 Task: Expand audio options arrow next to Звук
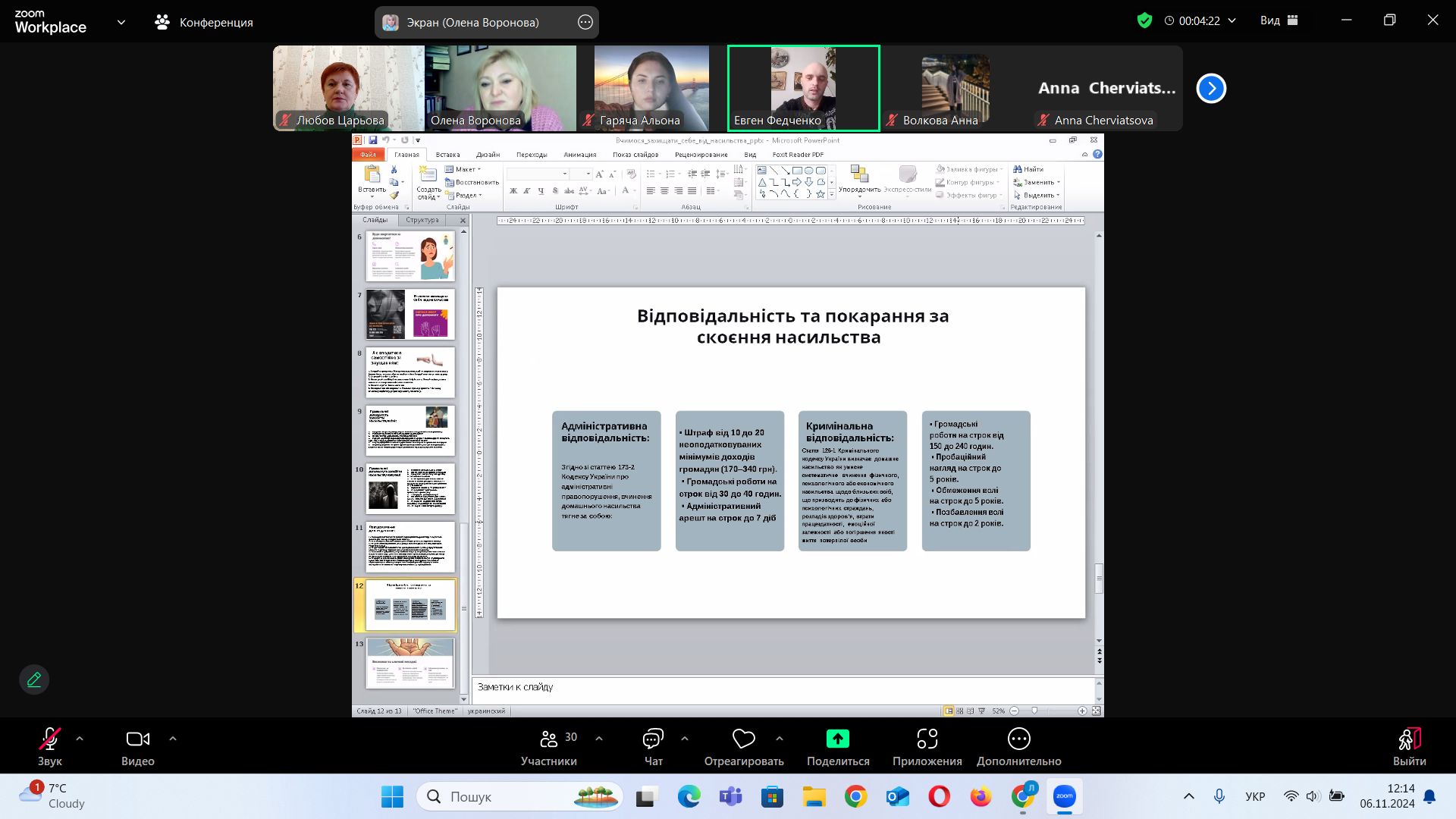pos(80,739)
